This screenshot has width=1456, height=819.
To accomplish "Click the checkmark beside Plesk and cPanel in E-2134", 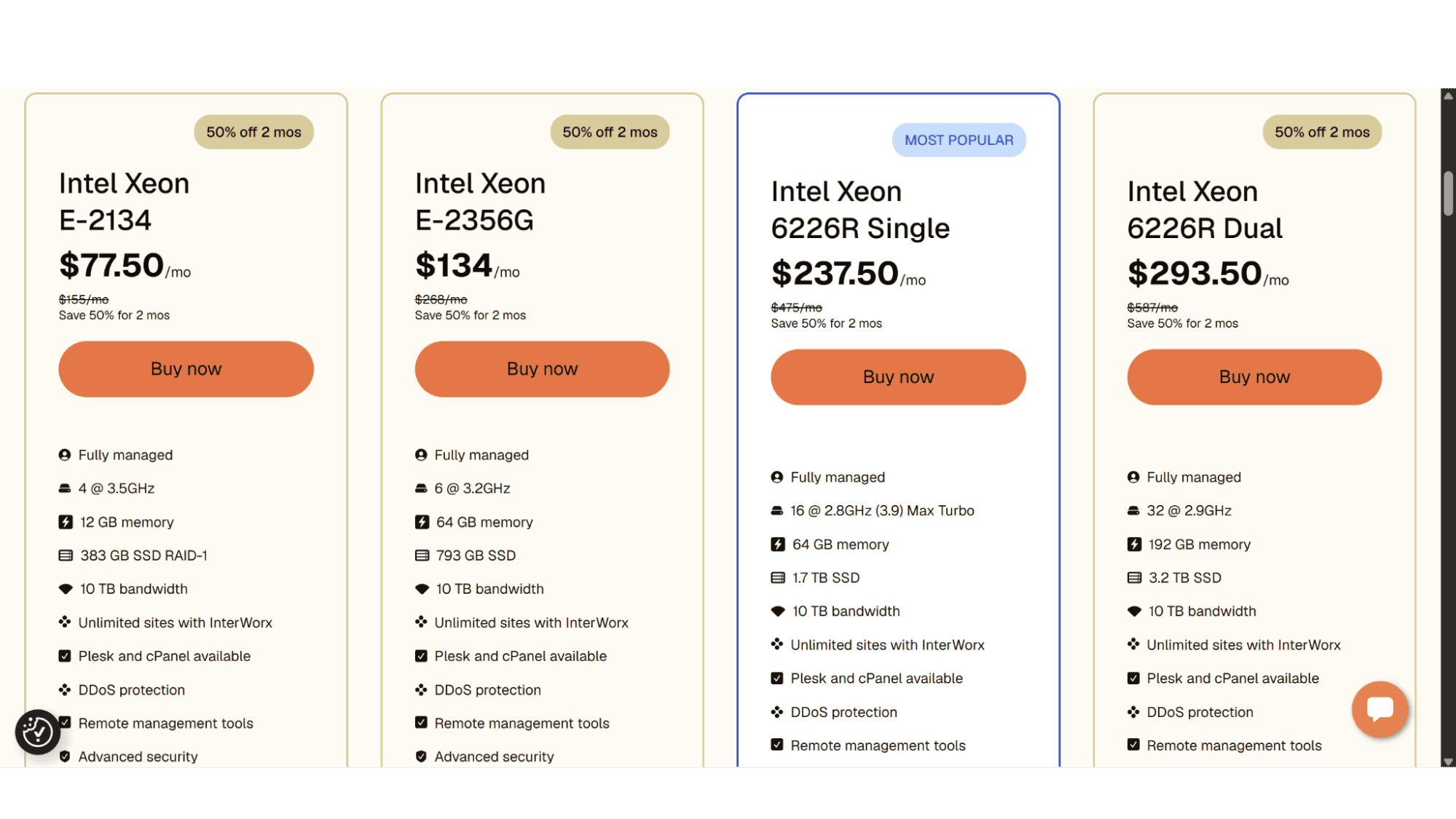I will point(65,656).
